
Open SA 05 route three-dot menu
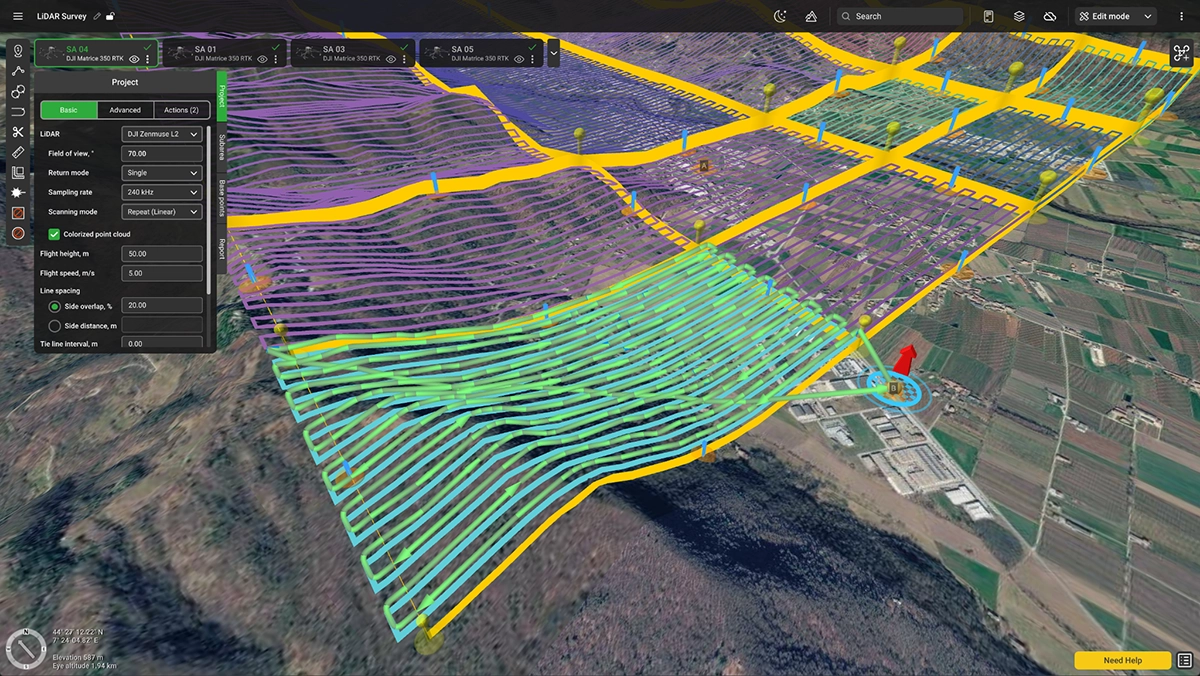pos(532,59)
